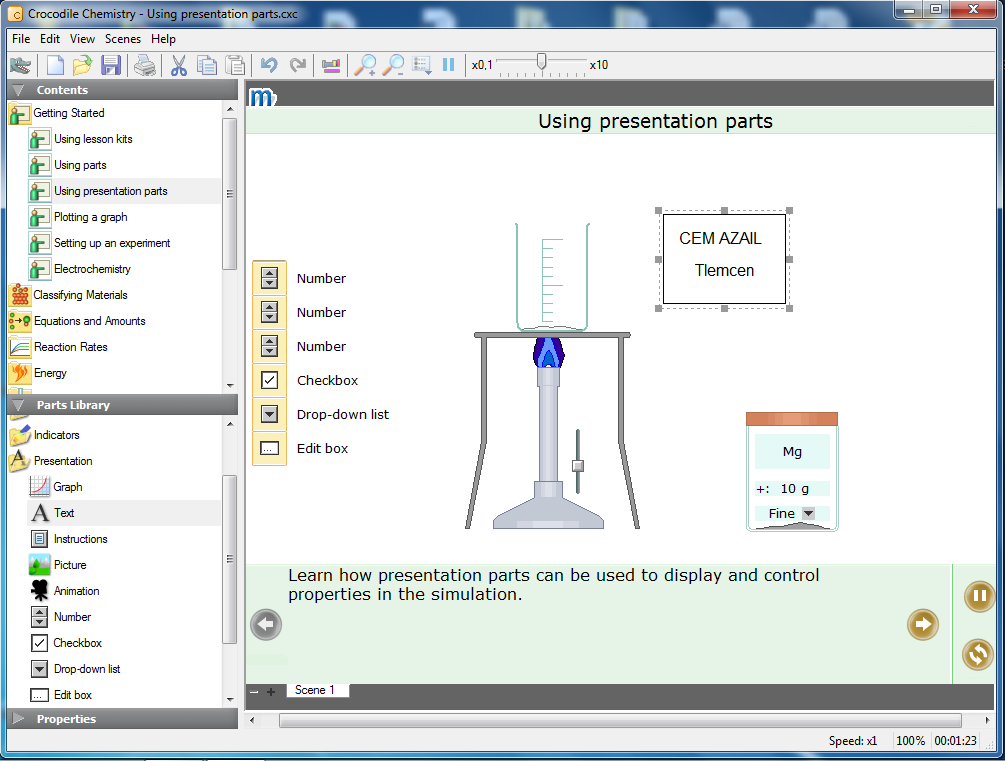Select Graph part in Parts Library
This screenshot has width=1005, height=761.
pos(67,487)
